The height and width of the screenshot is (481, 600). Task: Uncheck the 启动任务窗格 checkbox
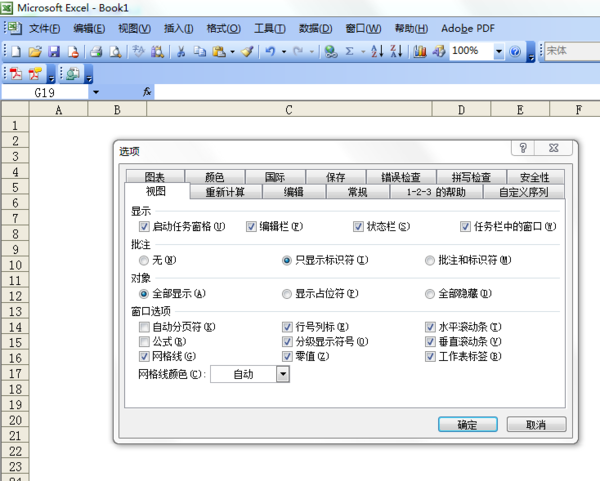[144, 227]
